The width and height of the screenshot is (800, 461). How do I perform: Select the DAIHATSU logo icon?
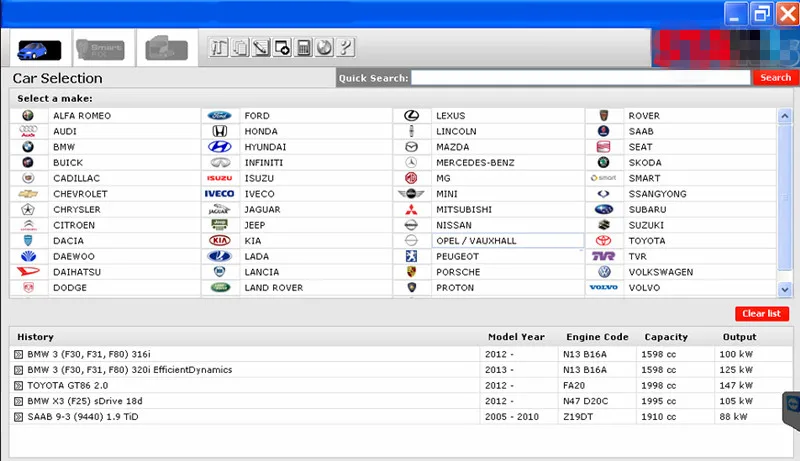pyautogui.click(x=28, y=272)
